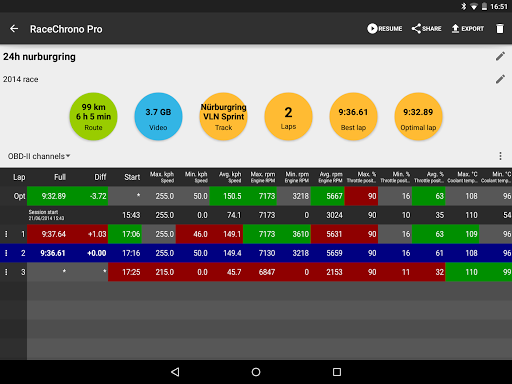Open the table overflow options menu
The width and height of the screenshot is (512, 384).
coord(500,156)
